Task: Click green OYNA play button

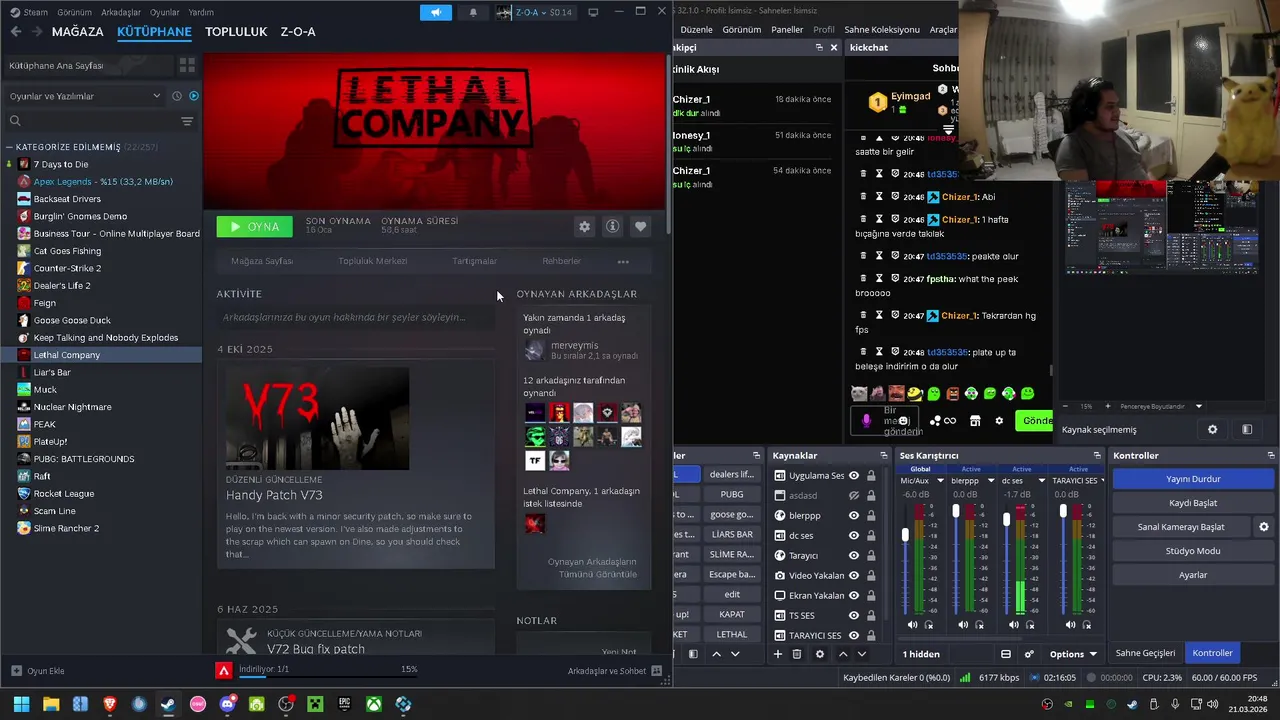Action: tap(255, 227)
